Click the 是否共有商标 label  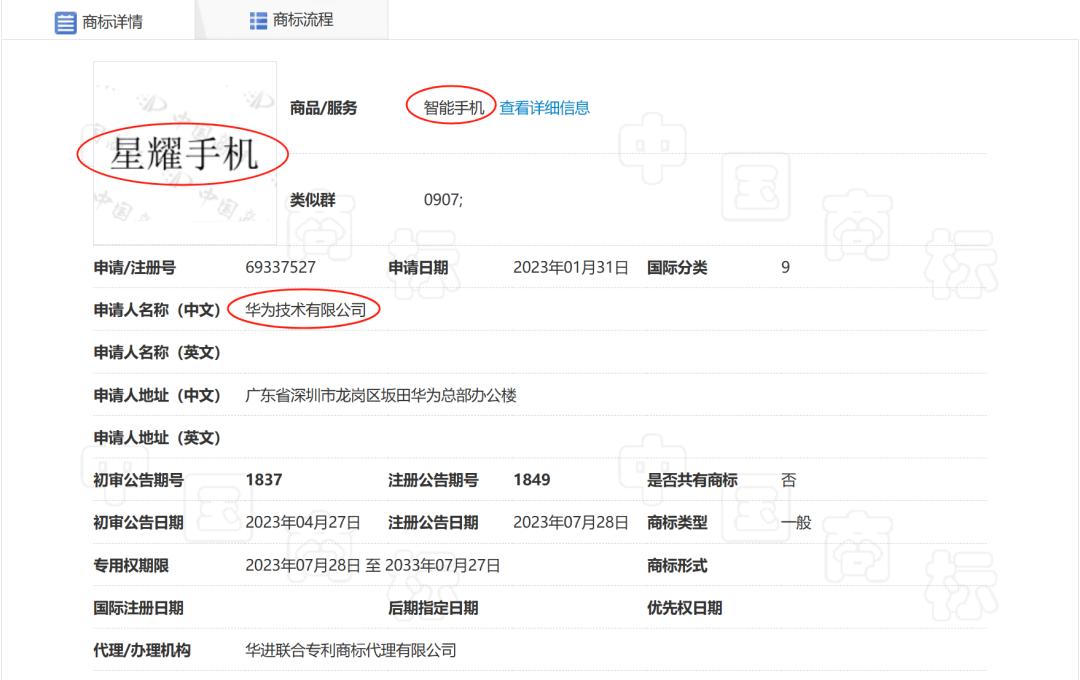[x=692, y=480]
